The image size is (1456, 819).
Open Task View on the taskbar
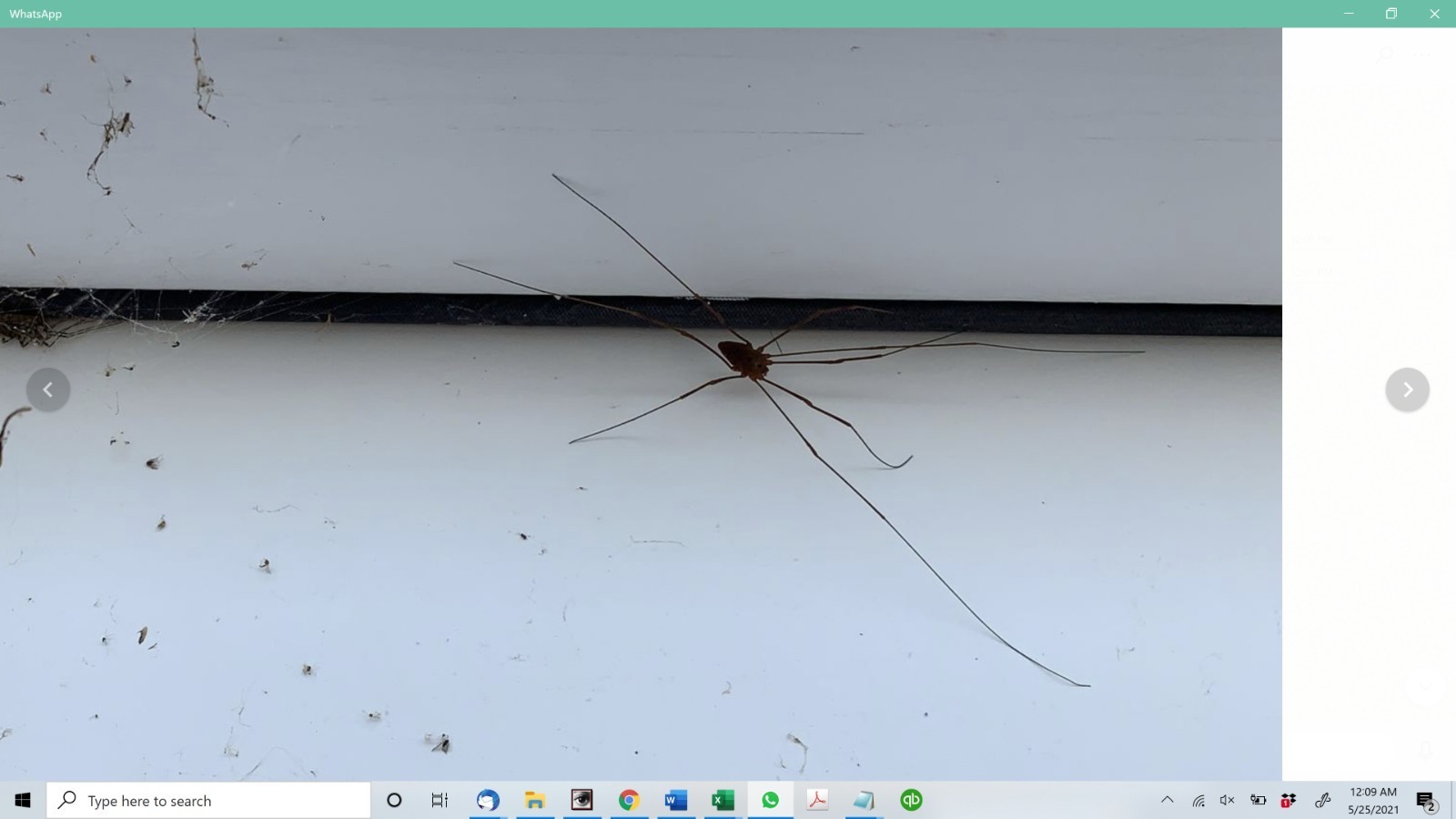click(440, 800)
